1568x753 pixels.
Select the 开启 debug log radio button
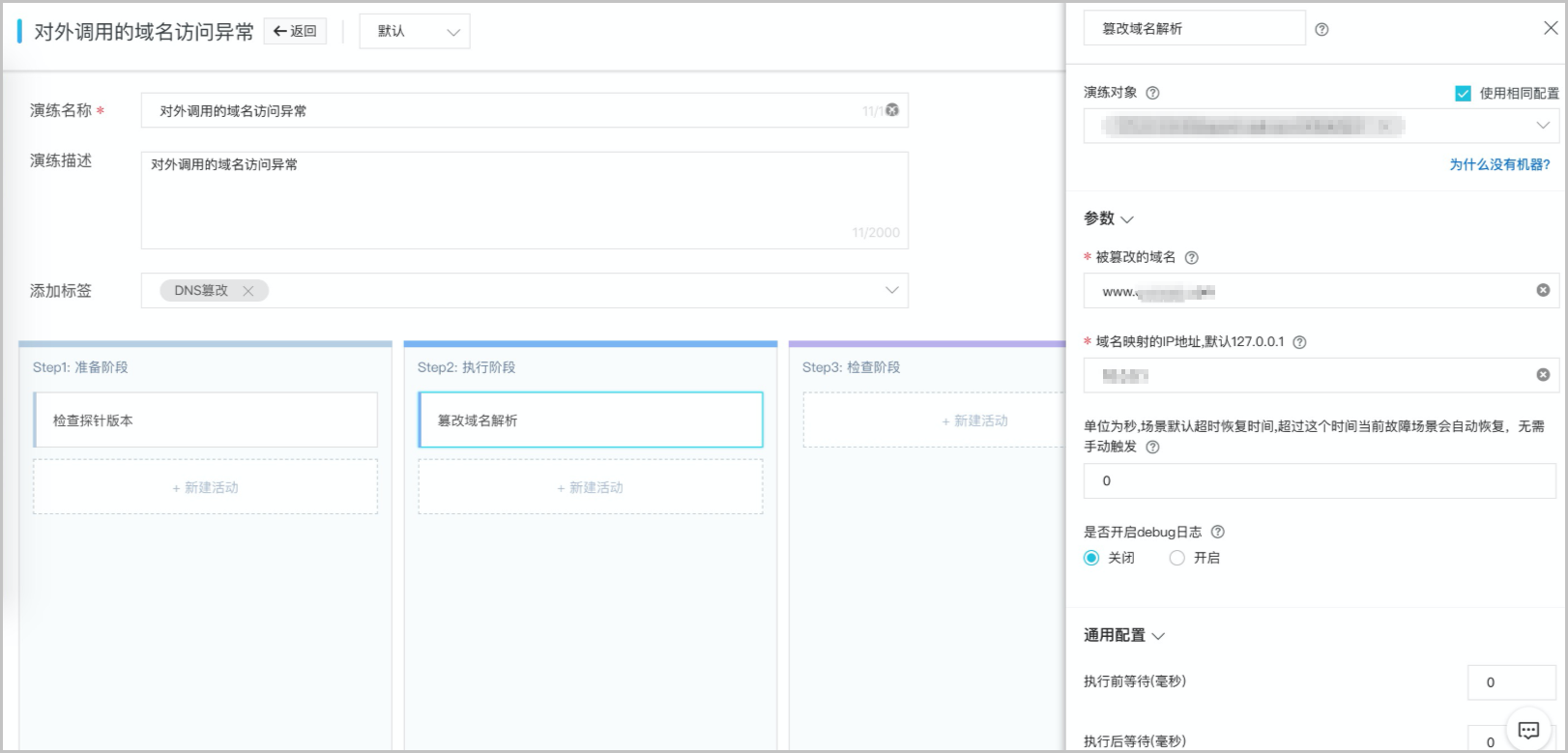[1176, 558]
